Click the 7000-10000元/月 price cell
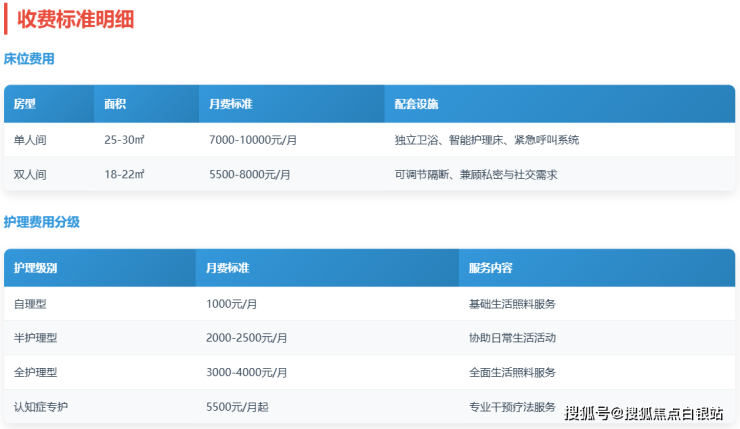This screenshot has width=740, height=429. point(253,140)
